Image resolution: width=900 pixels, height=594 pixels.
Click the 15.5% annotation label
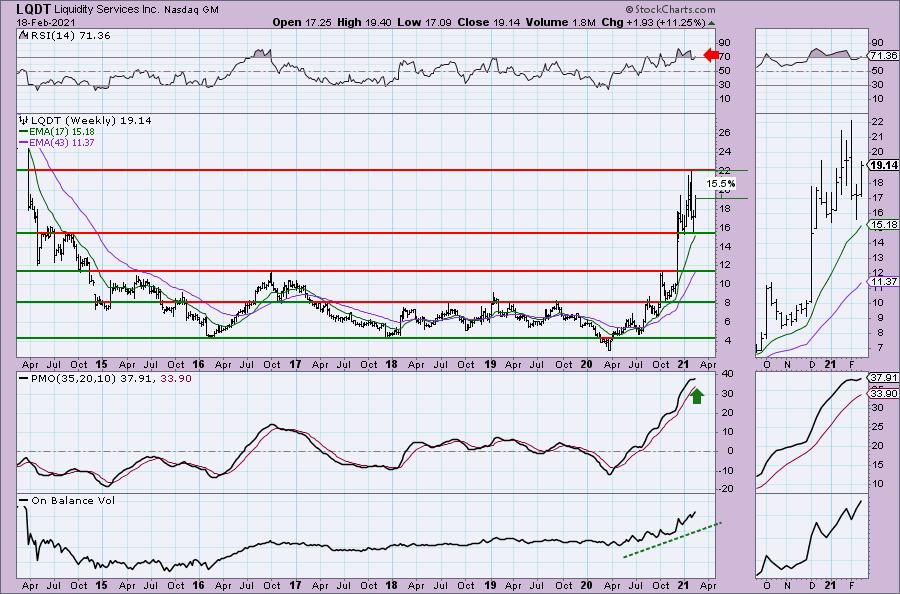[720, 184]
